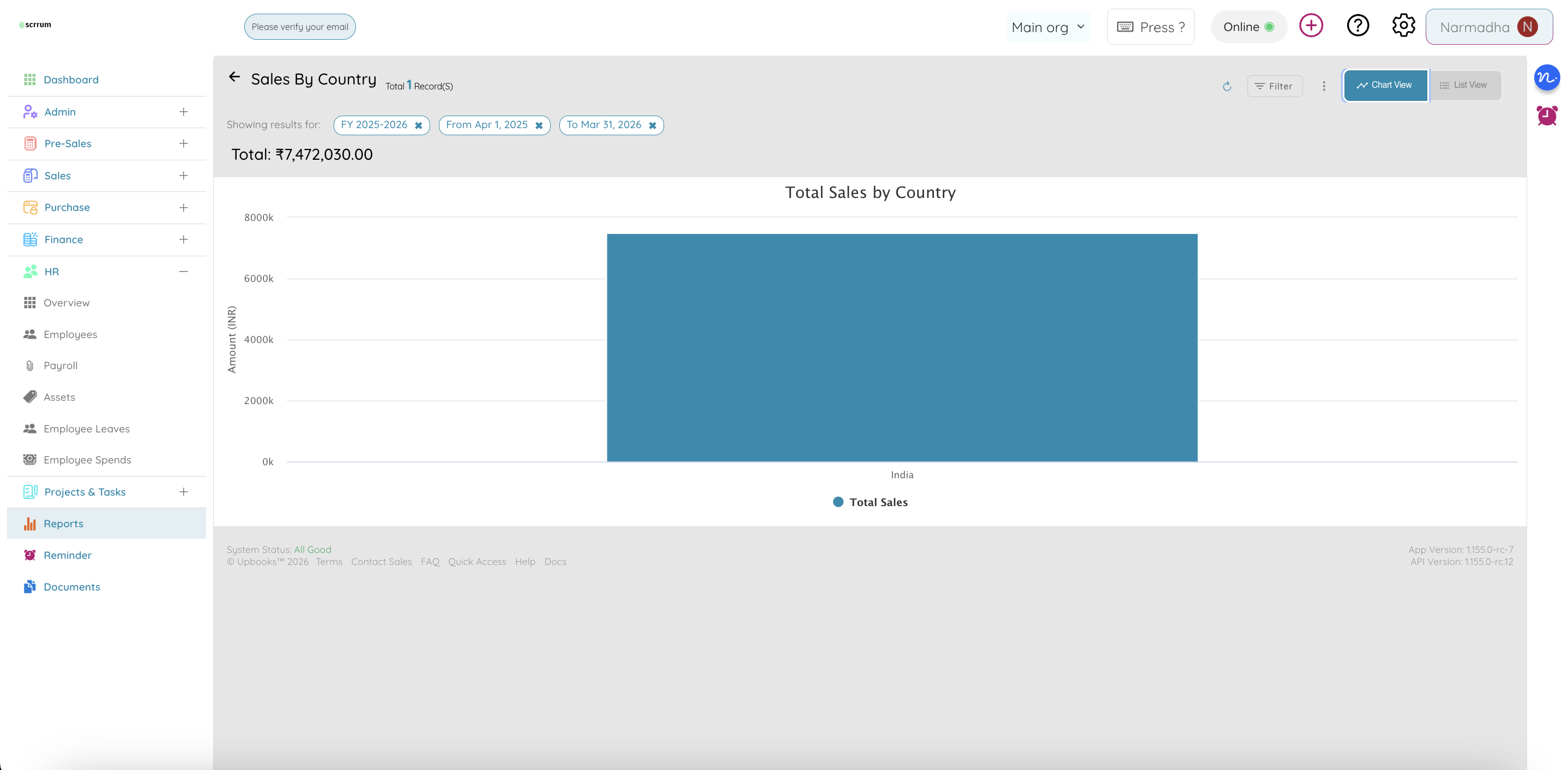Toggle the Total Sales legend swatch
Screen dimensions: 1568x770
pyautogui.click(x=837, y=502)
